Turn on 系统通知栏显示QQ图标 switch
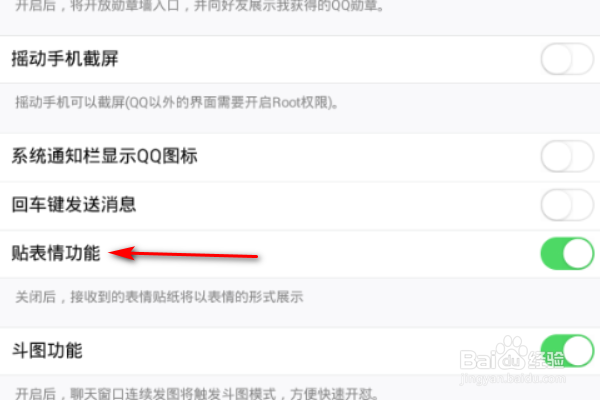Viewport: 600px width, 400px height. (x=567, y=157)
